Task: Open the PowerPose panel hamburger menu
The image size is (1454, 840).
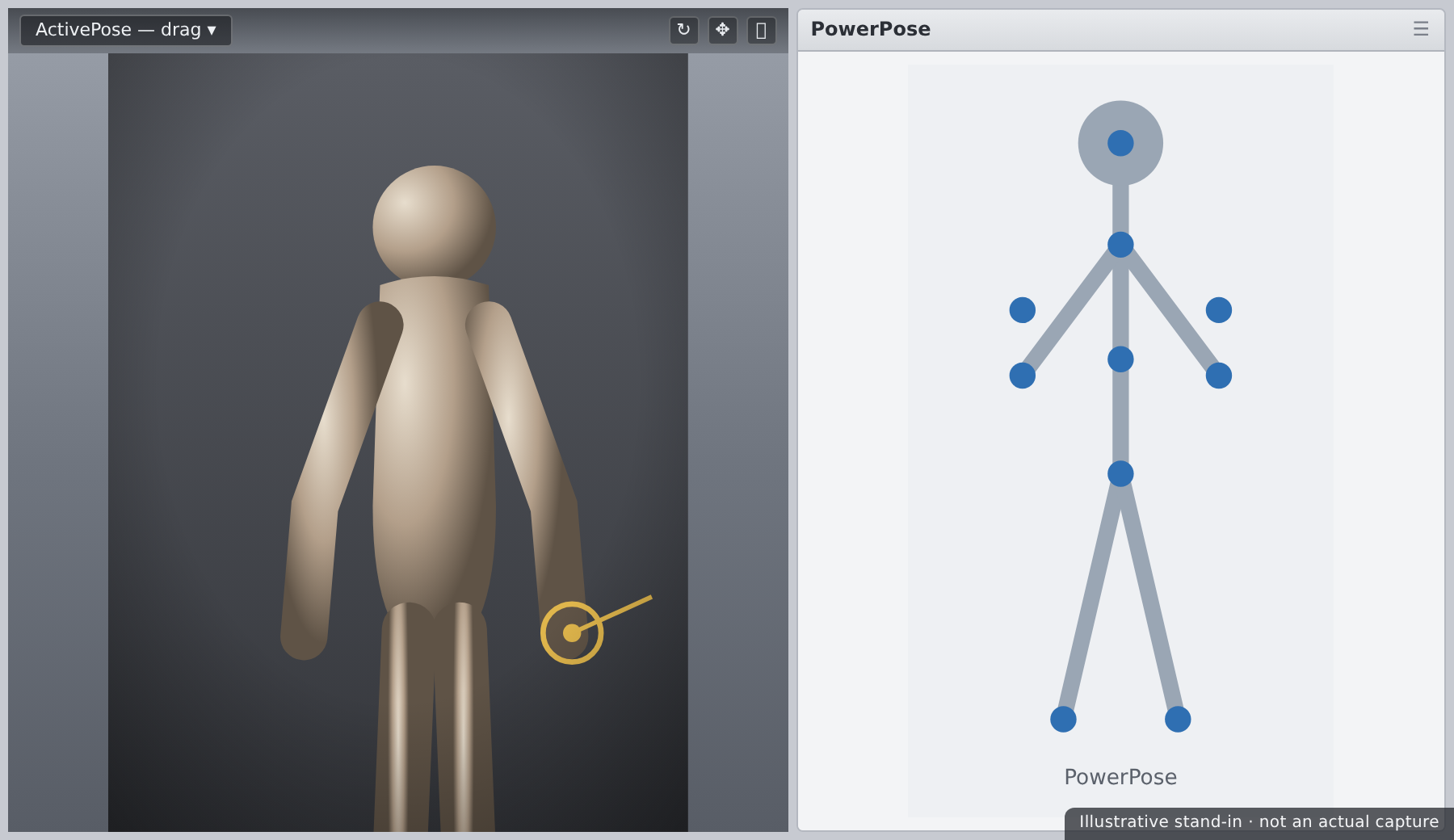Action: click(1421, 29)
